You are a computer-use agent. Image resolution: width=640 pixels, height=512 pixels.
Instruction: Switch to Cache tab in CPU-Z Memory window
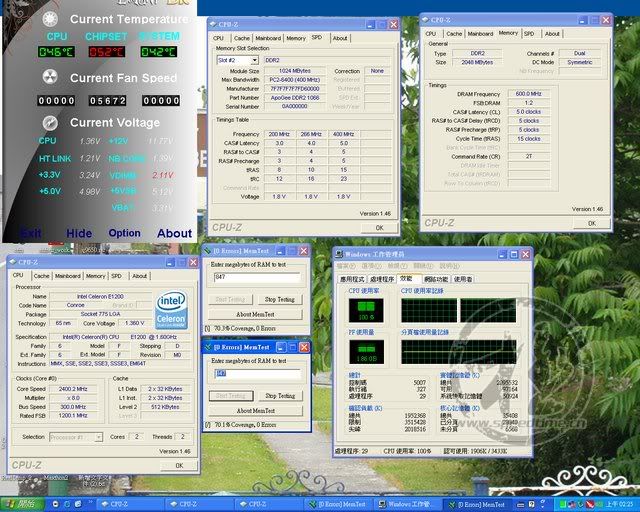click(x=454, y=34)
